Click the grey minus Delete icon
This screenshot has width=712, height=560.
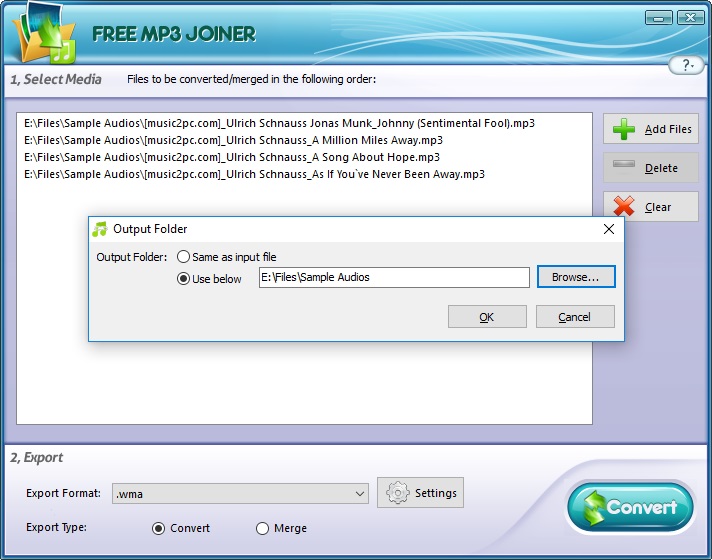click(x=624, y=164)
